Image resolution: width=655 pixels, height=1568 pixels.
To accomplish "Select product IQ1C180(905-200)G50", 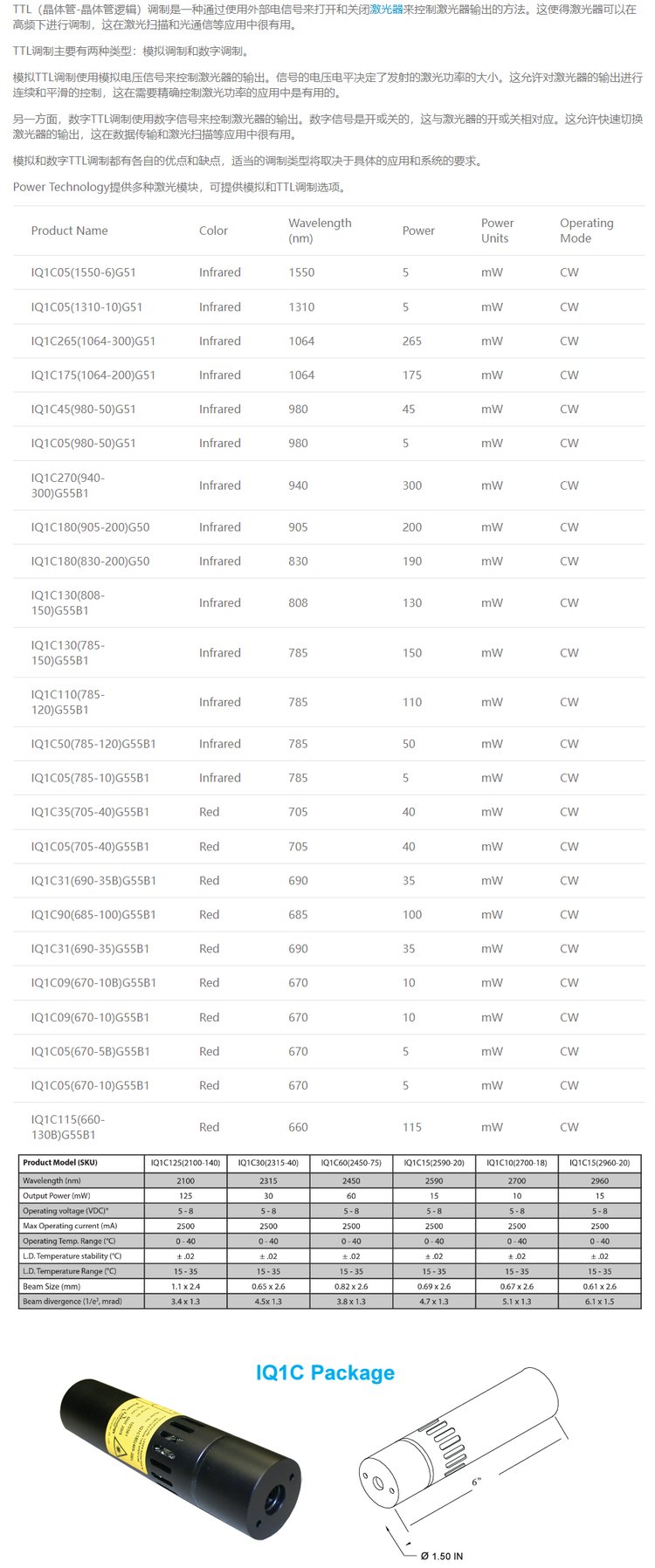I will click(x=90, y=527).
